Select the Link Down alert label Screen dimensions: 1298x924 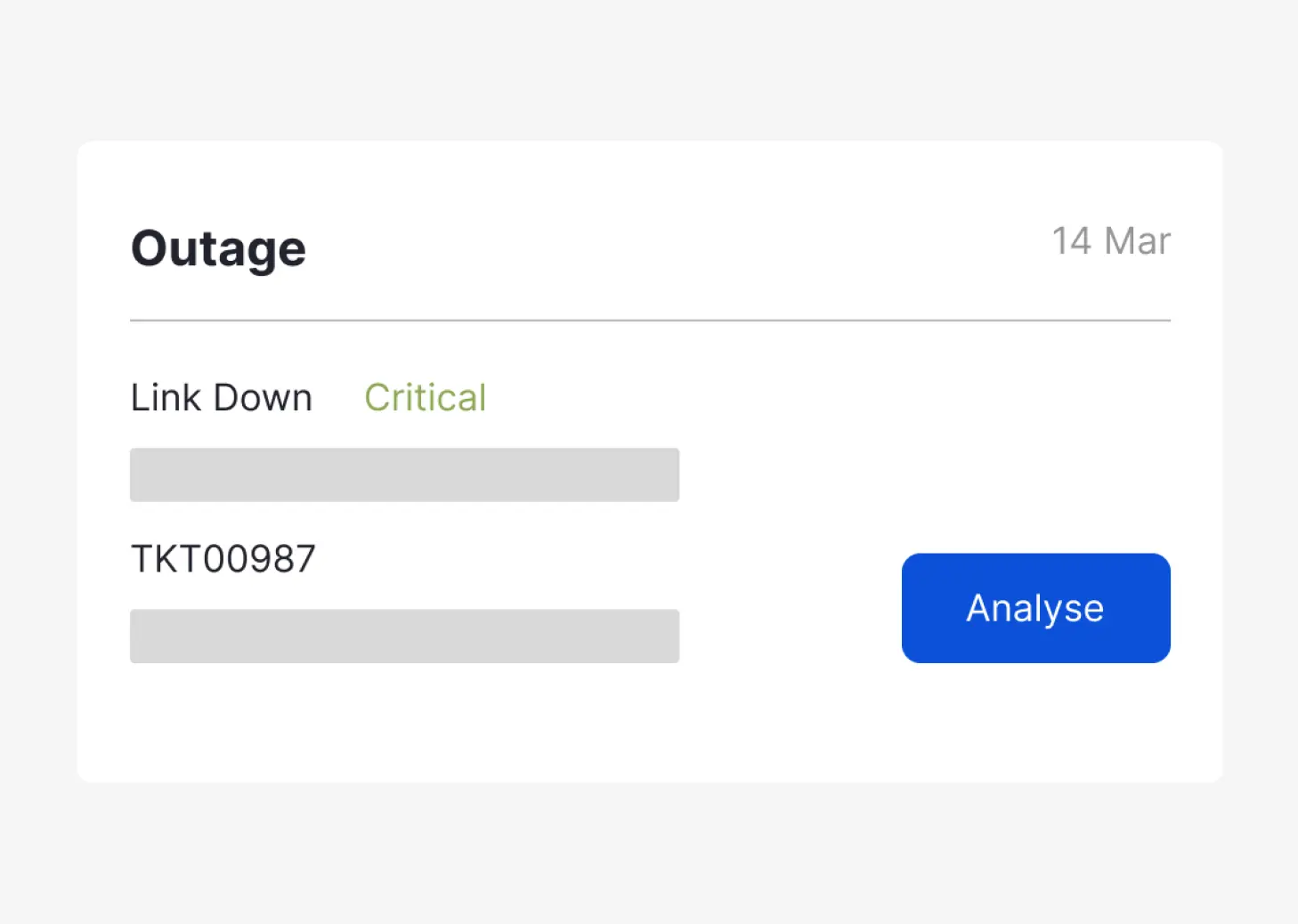222,398
